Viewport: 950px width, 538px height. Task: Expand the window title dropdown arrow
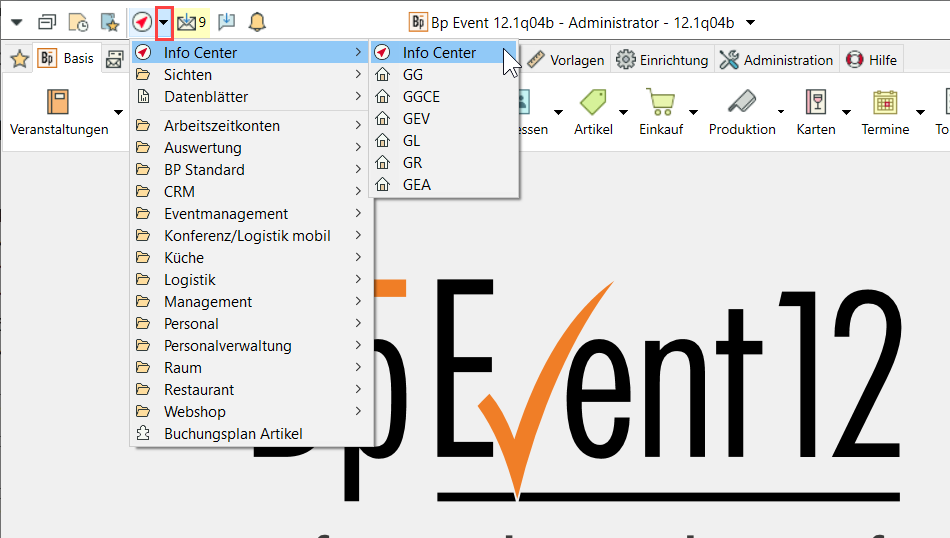[751, 22]
